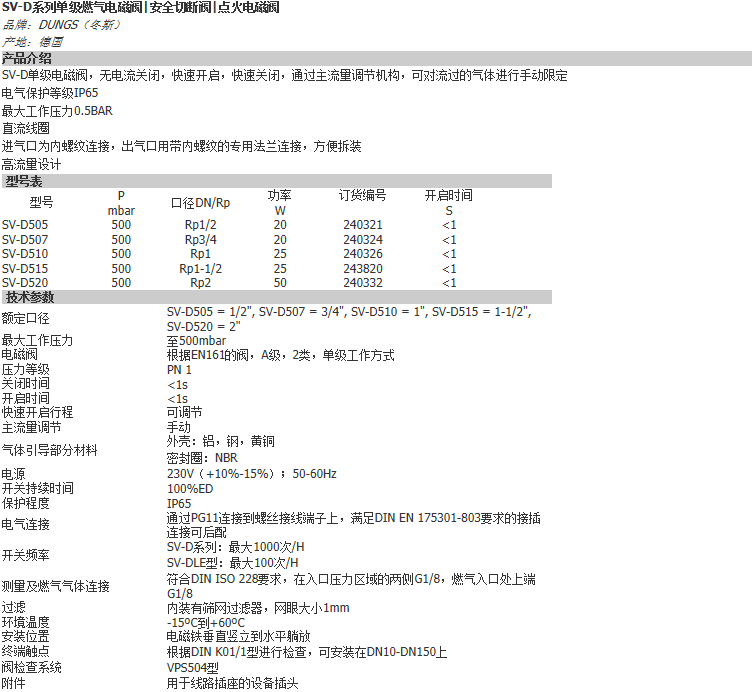Viewport: 754px width, 692px height.
Task: Select model cell 'SV-D515'
Action: coord(25,268)
